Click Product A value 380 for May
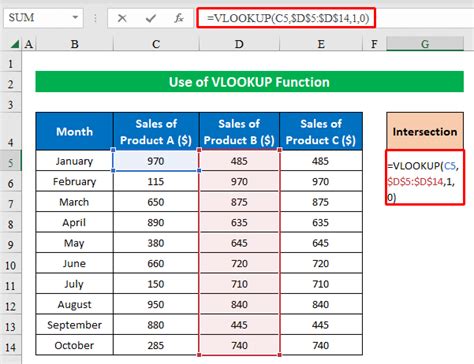 click(x=156, y=243)
